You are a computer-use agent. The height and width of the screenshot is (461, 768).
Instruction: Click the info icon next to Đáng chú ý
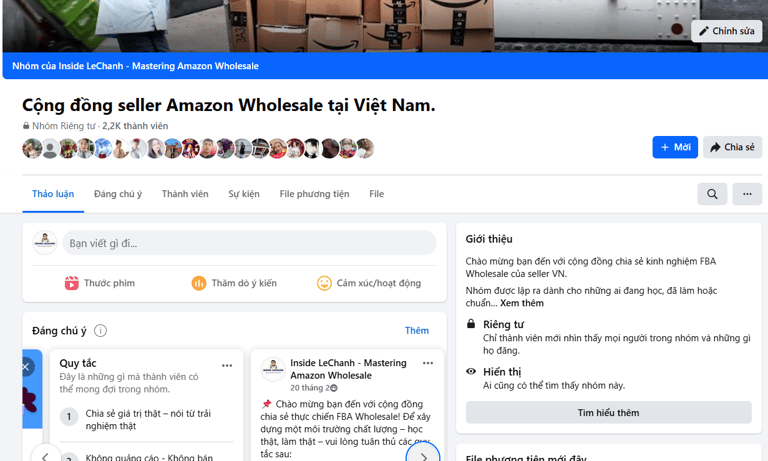point(100,331)
